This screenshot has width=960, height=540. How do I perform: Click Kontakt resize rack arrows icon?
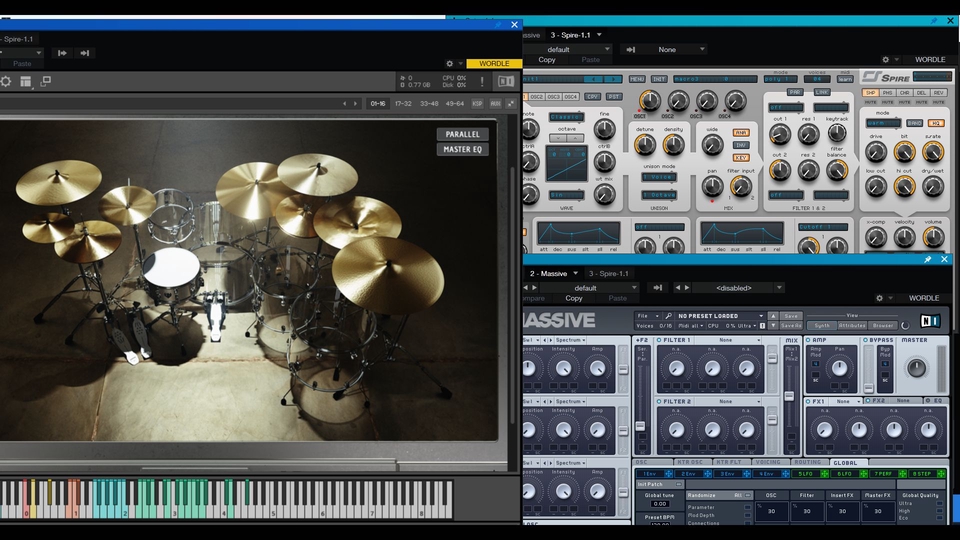click(x=511, y=103)
